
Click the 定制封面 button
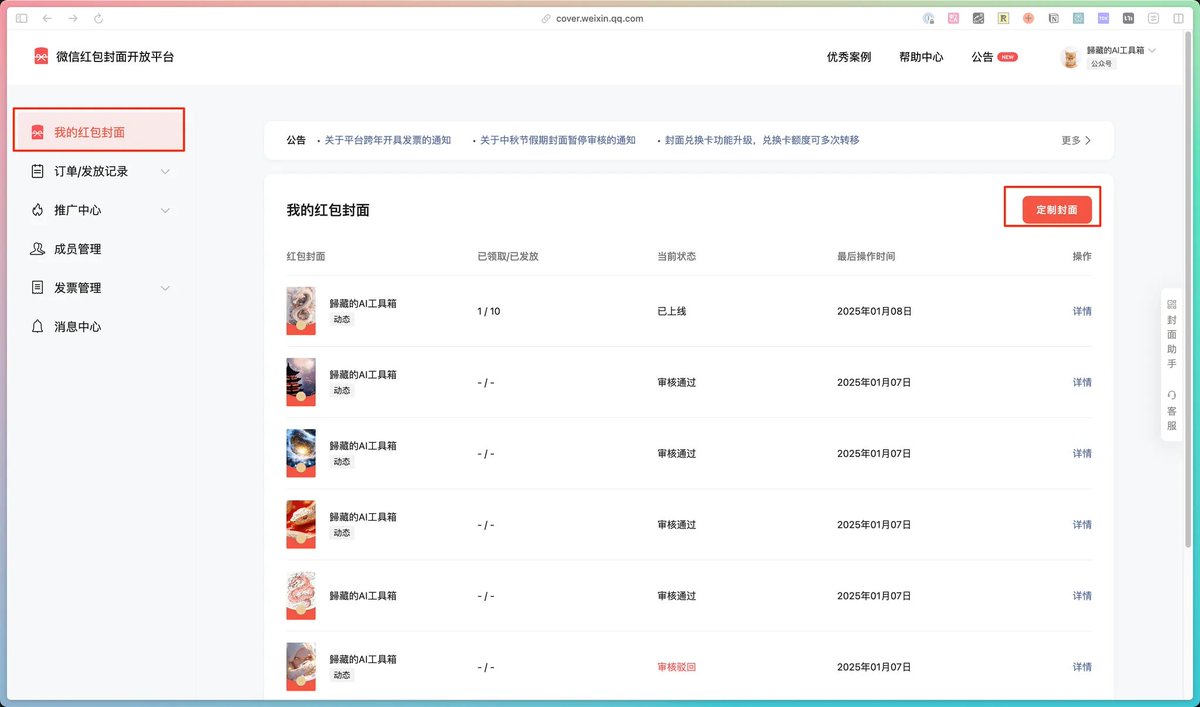[x=1056, y=210]
